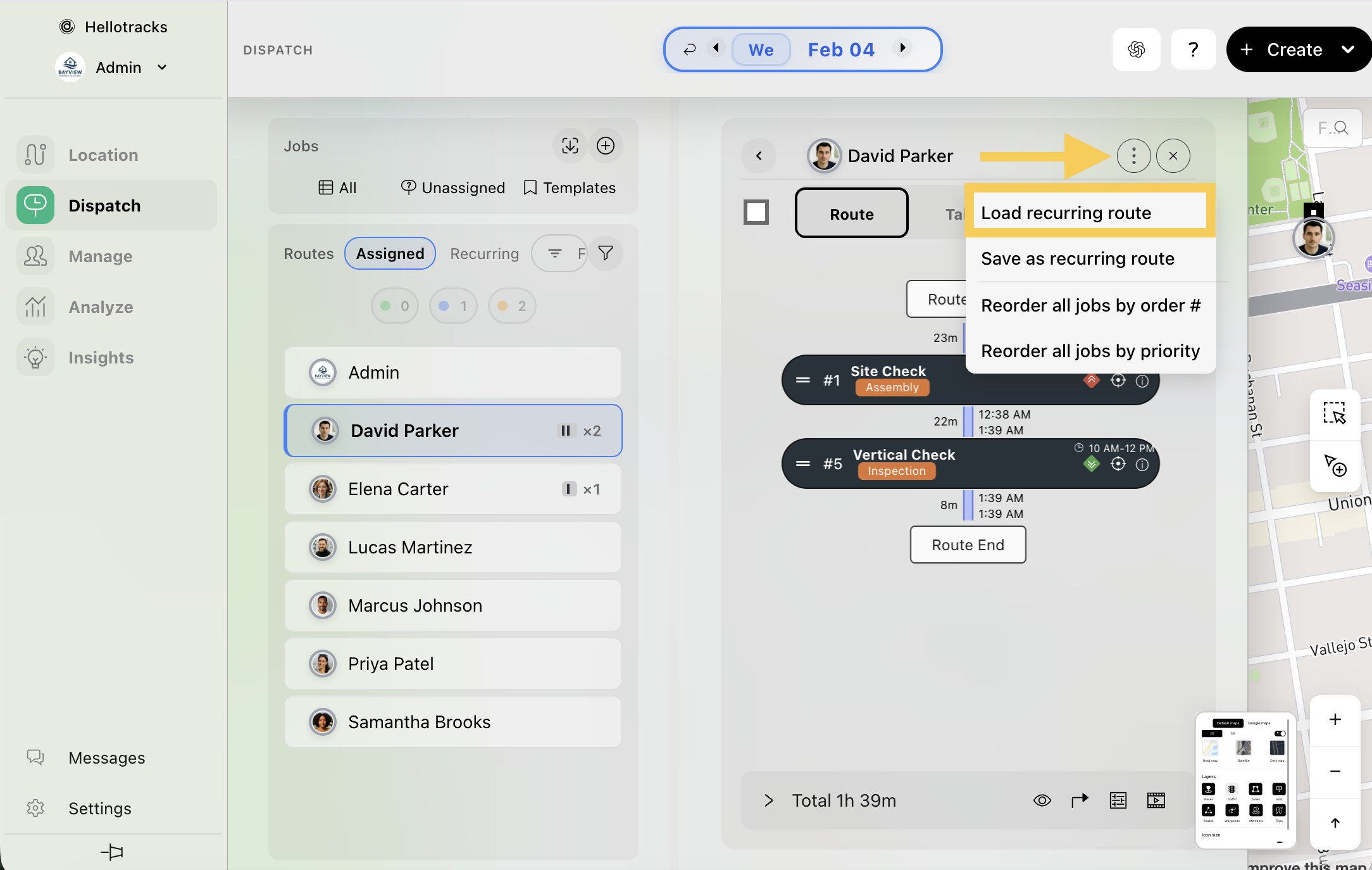Screen dimensions: 1372x870
Task: Click the import jobs icon in the Jobs panel
Action: (570, 146)
